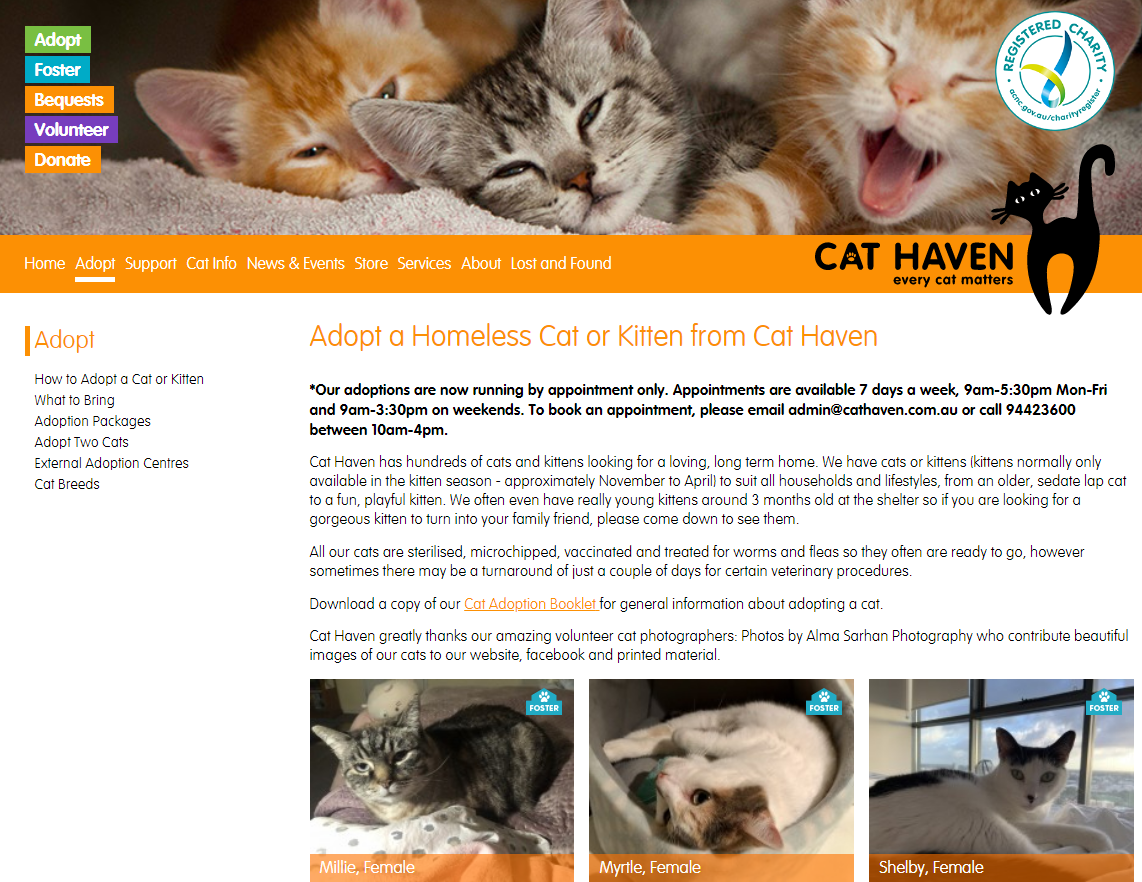
Task: Go to News & Events menu
Action: click(296, 264)
